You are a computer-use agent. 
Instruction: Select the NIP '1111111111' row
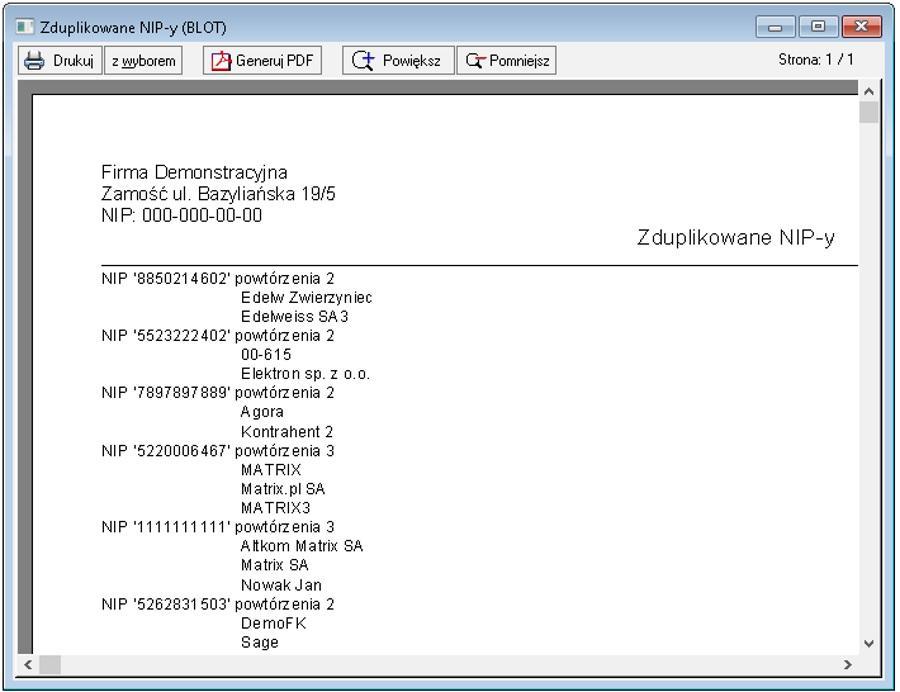(218, 527)
